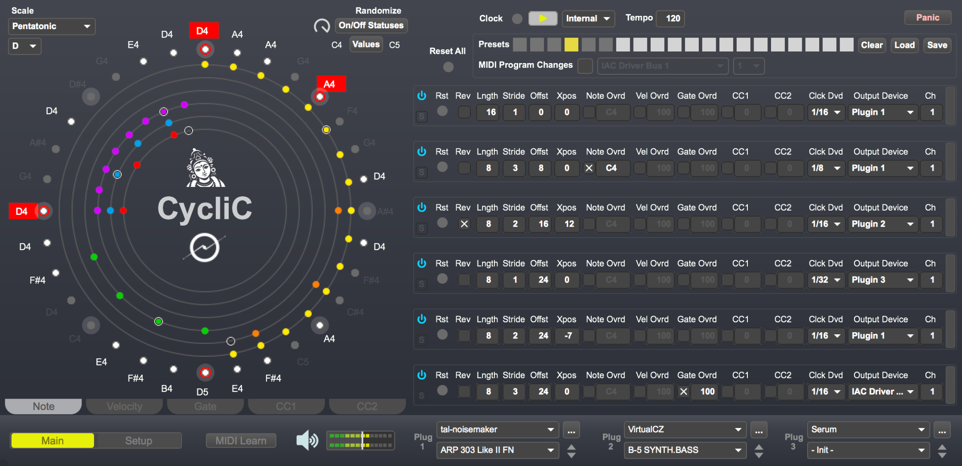Screen dimensions: 962x466
Task: Open the Plugin 2 output device dropdown
Action: tap(883, 224)
